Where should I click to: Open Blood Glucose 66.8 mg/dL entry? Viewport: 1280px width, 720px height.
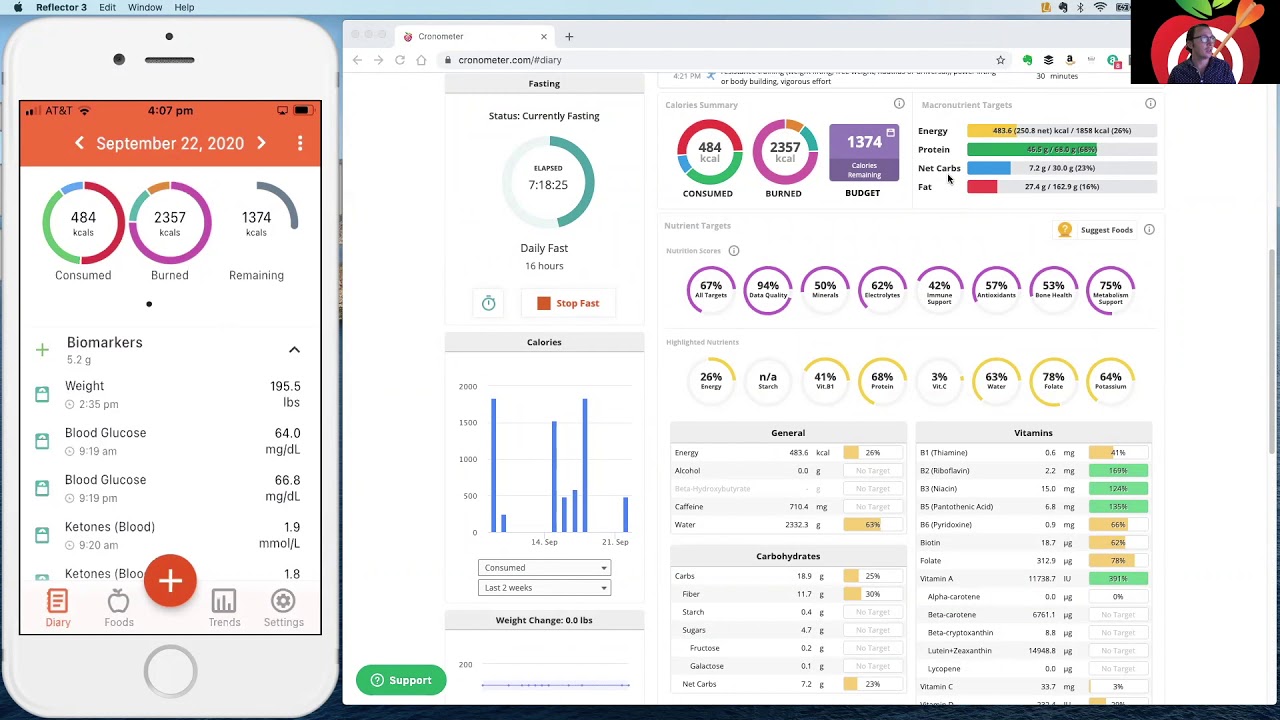pyautogui.click(x=170, y=488)
